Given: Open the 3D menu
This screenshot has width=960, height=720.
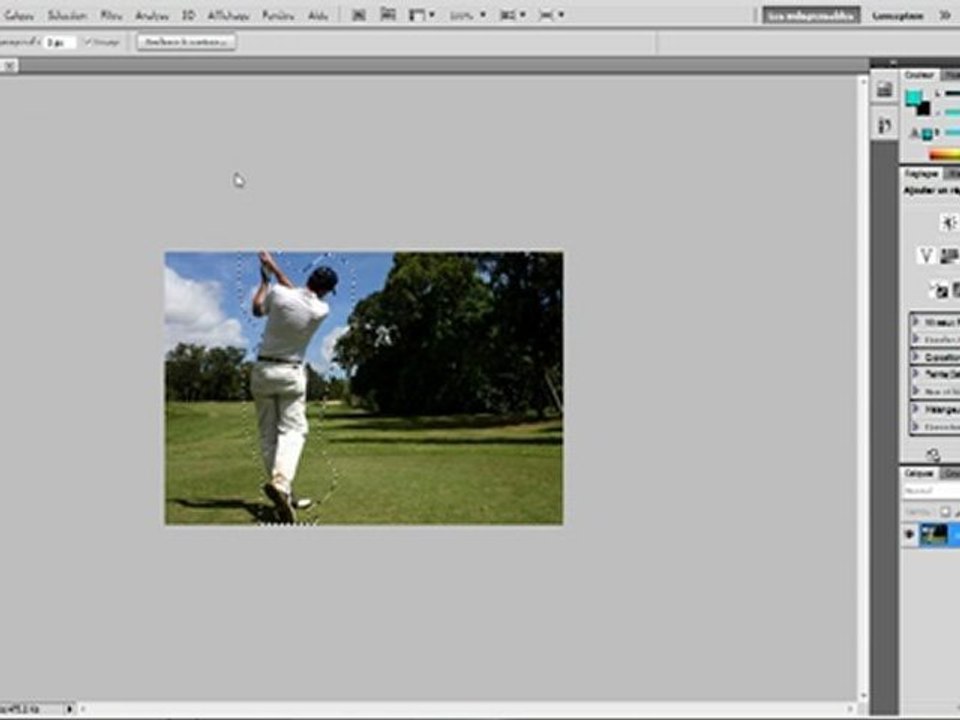Looking at the screenshot, I should [188, 15].
